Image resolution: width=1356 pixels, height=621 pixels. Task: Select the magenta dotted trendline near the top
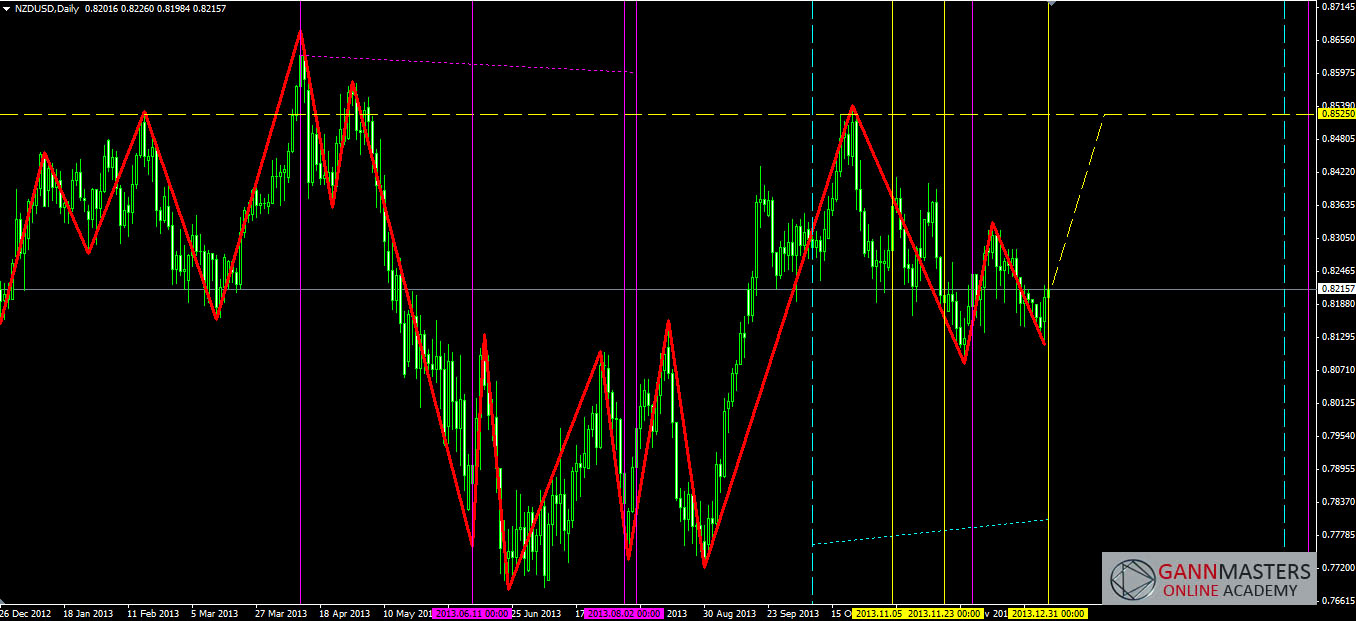click(x=470, y=64)
